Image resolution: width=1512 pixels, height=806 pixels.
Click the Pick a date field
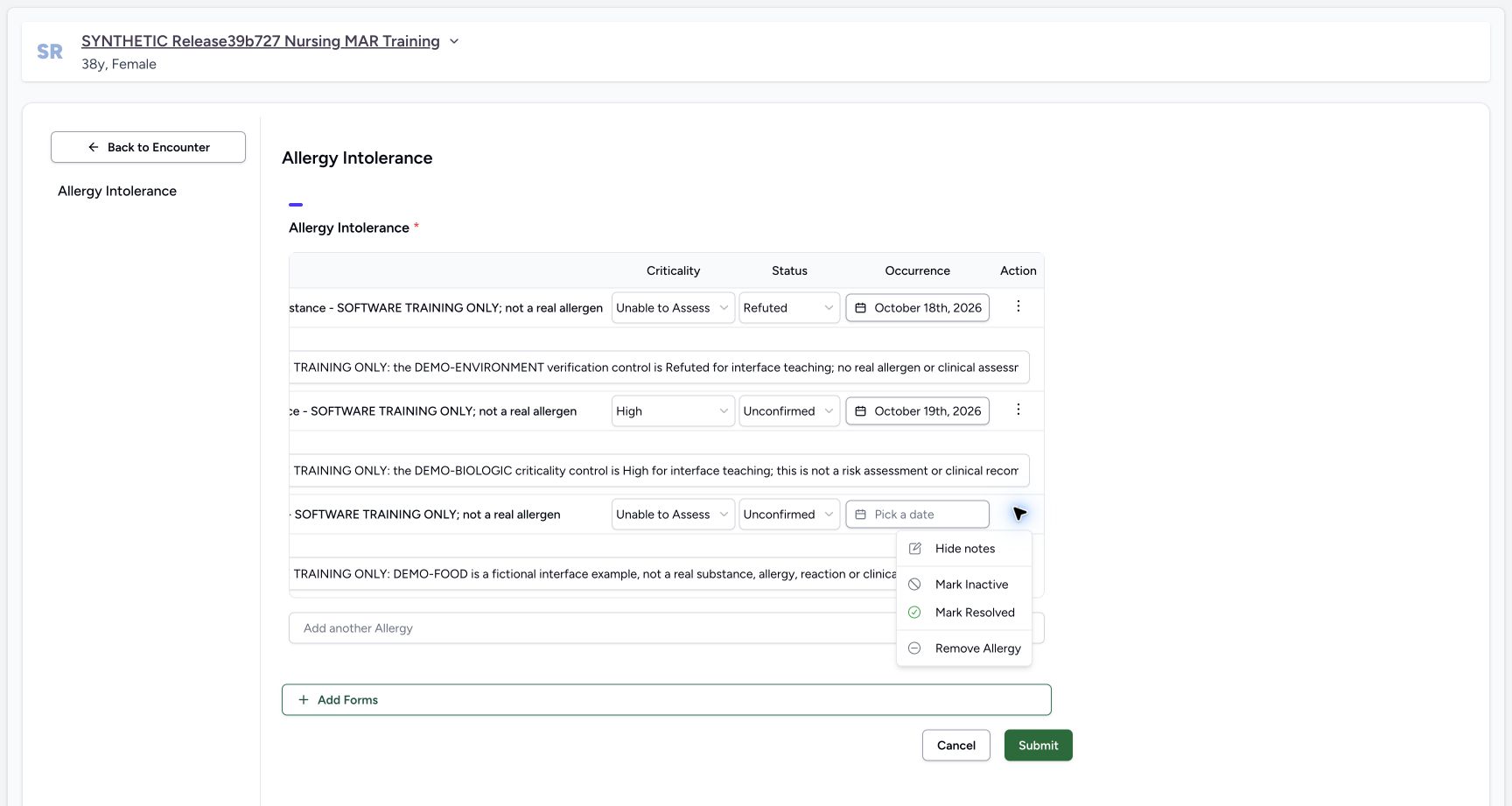918,515
